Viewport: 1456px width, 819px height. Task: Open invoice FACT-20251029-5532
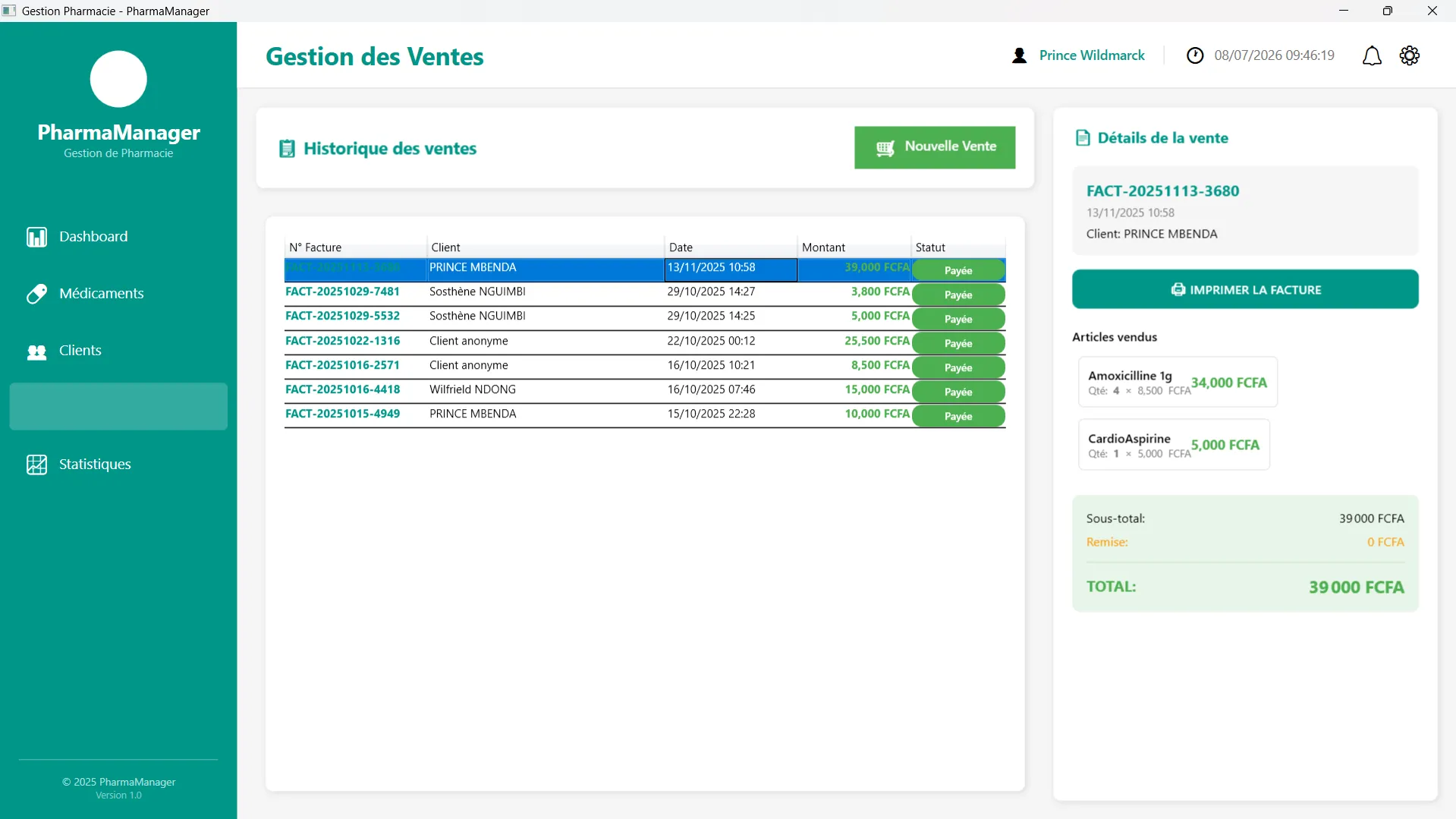click(x=342, y=316)
